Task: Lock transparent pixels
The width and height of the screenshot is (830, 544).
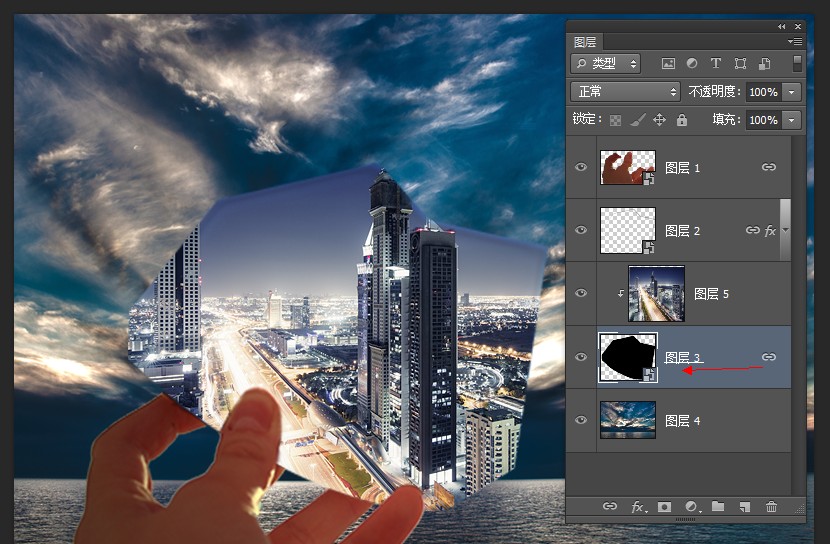Action: pos(615,120)
